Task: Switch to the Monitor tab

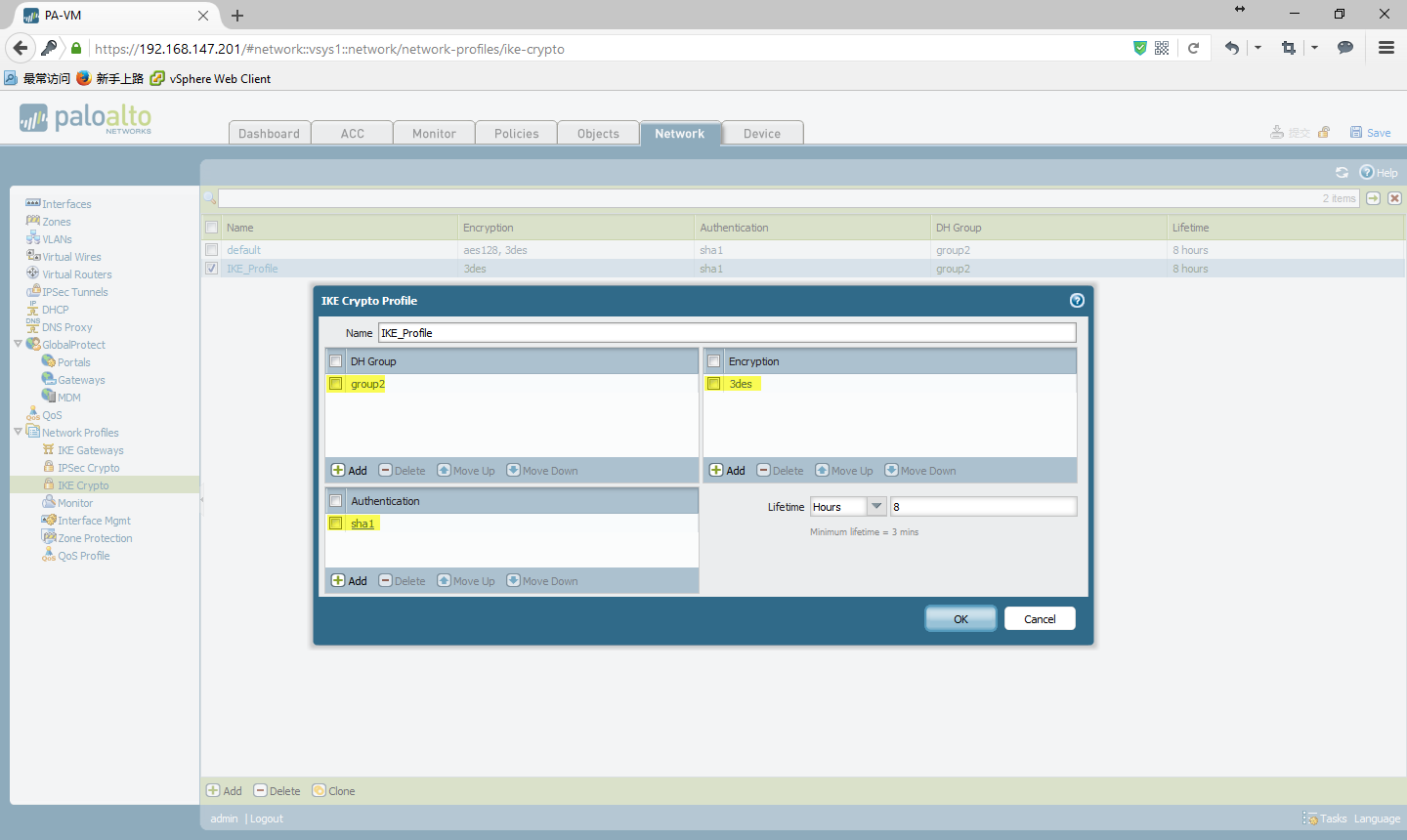Action: (x=435, y=134)
